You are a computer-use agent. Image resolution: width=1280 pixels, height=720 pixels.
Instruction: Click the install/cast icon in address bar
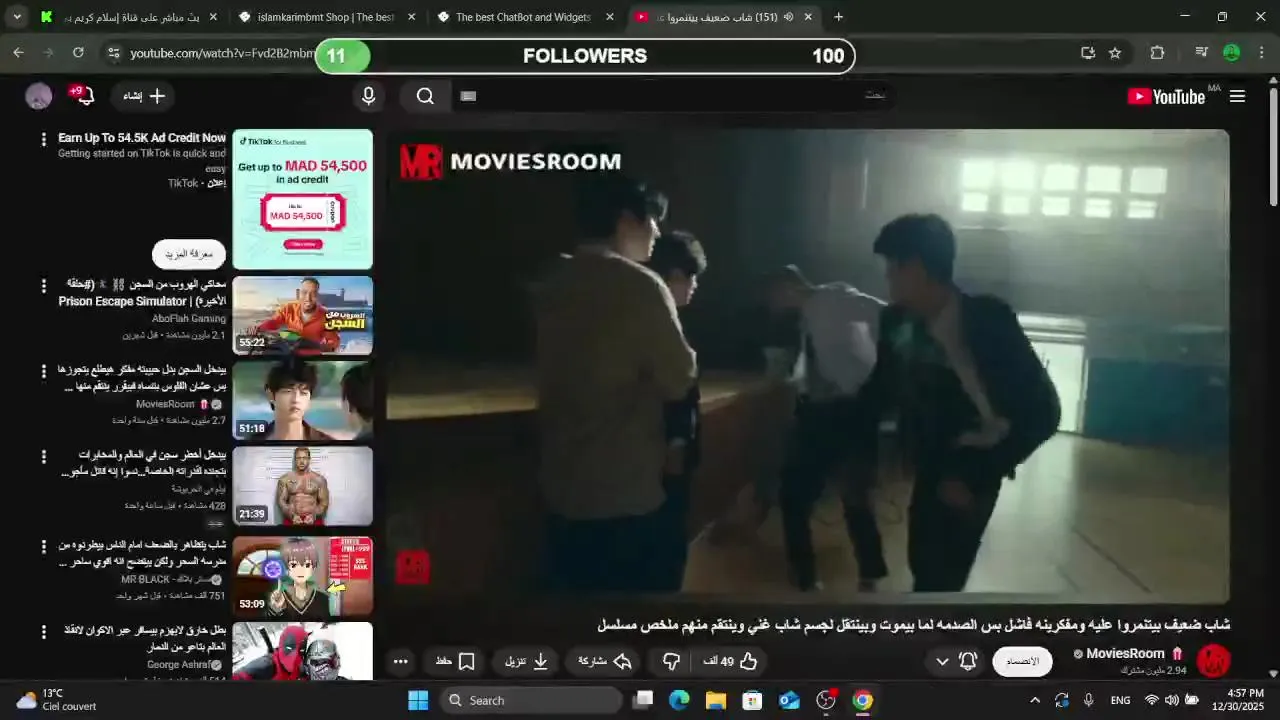coord(1088,53)
